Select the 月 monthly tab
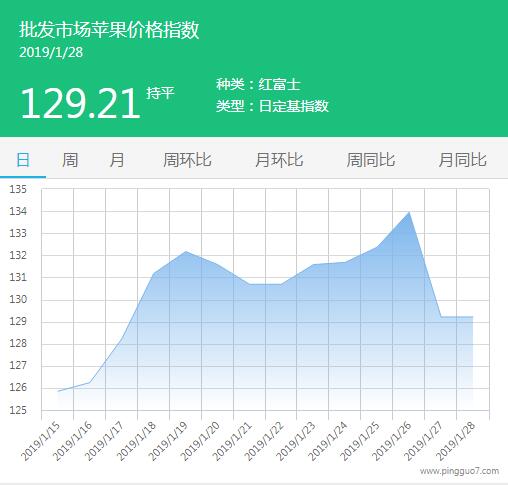Image resolution: width=508 pixels, height=485 pixels. point(117,160)
